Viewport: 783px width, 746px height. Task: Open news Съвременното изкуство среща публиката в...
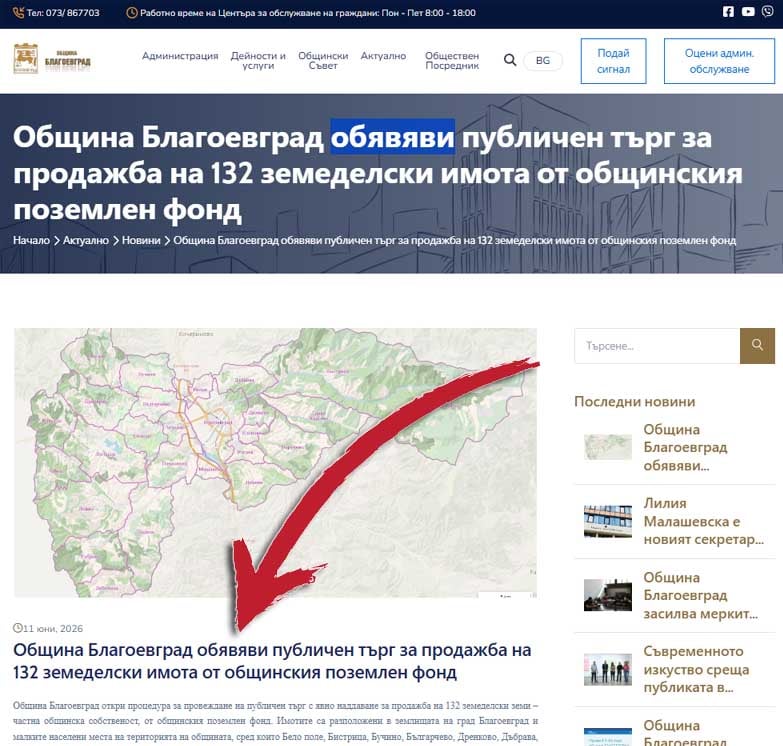[696, 669]
